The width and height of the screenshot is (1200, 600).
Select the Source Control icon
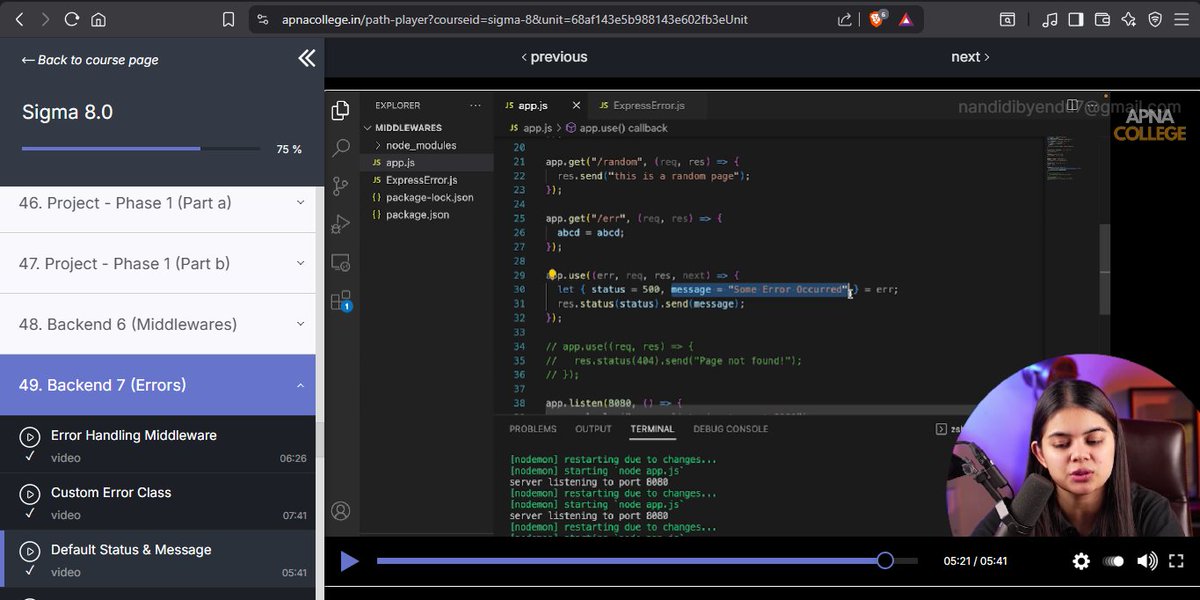[340, 186]
